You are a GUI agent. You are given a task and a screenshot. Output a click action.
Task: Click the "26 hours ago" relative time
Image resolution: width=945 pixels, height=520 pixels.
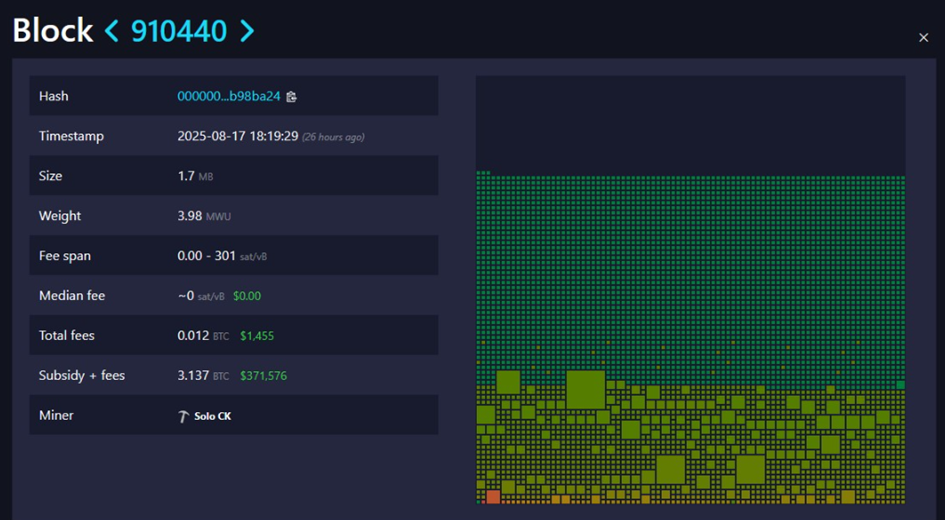click(333, 137)
